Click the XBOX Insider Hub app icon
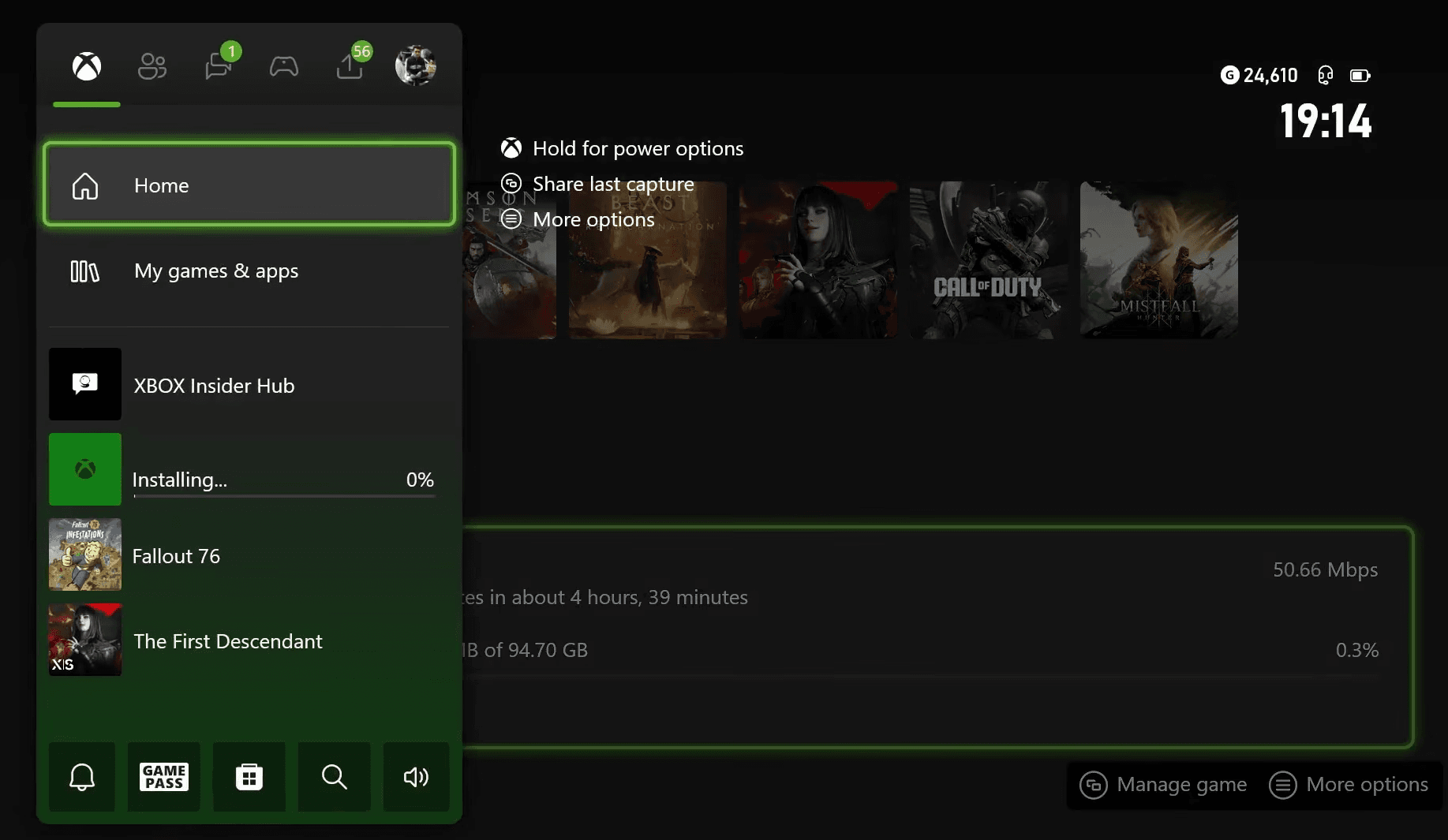The height and width of the screenshot is (840, 1448). pyautogui.click(x=85, y=384)
